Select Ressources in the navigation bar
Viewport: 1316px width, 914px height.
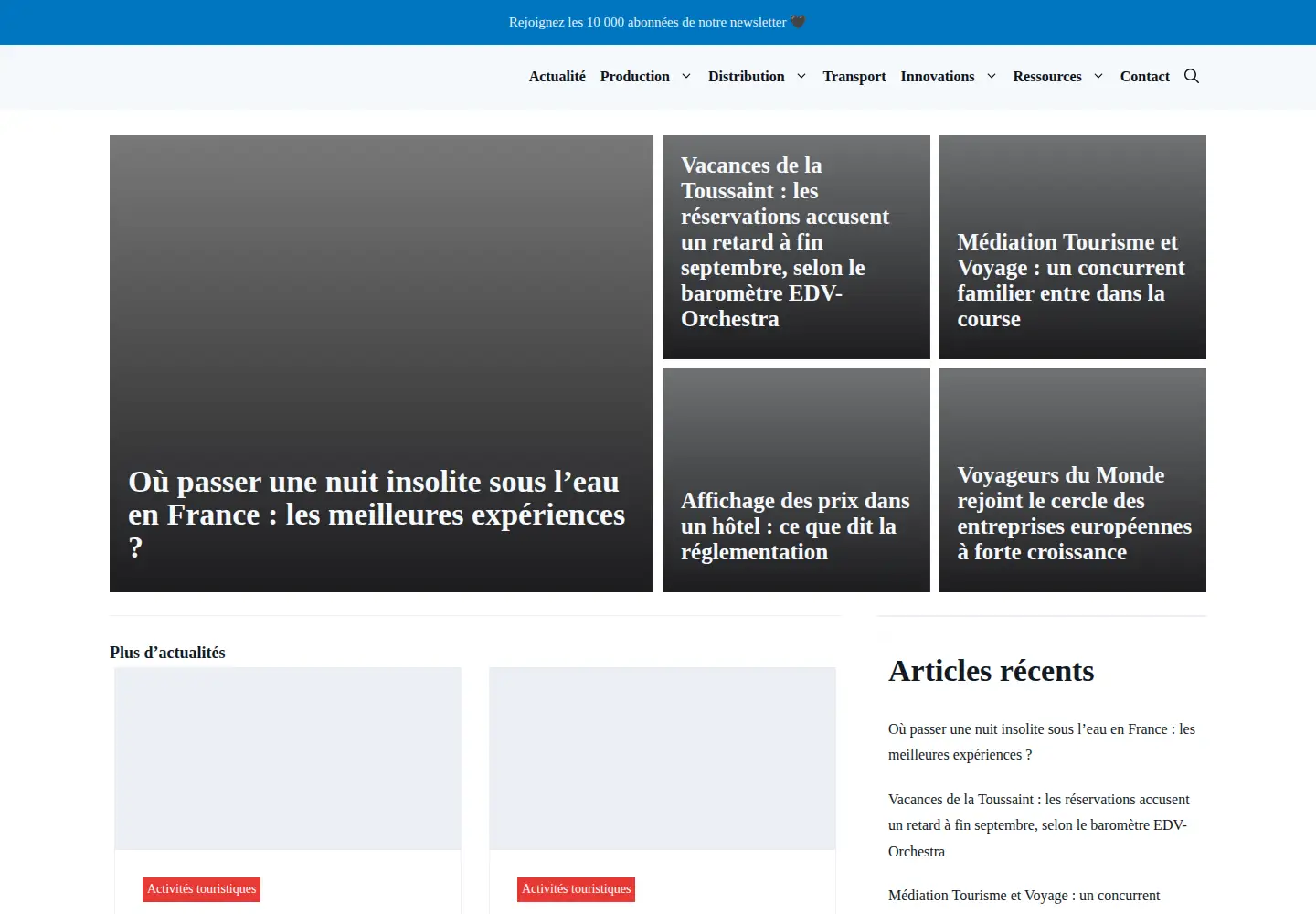1047,77
